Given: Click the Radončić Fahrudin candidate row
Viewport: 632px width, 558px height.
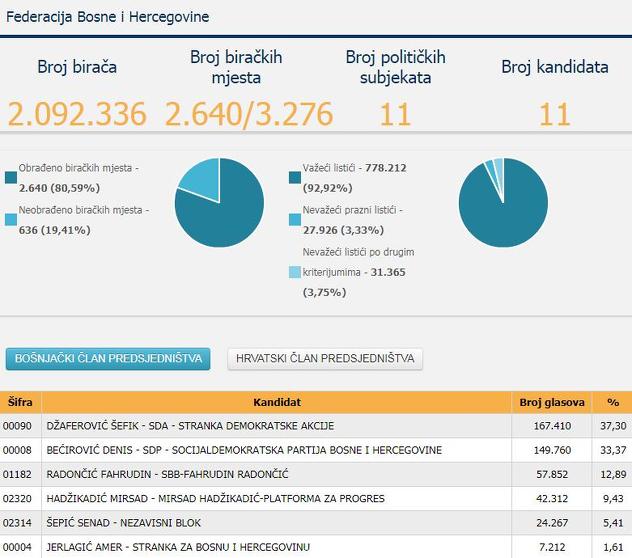Looking at the screenshot, I should point(167,474).
